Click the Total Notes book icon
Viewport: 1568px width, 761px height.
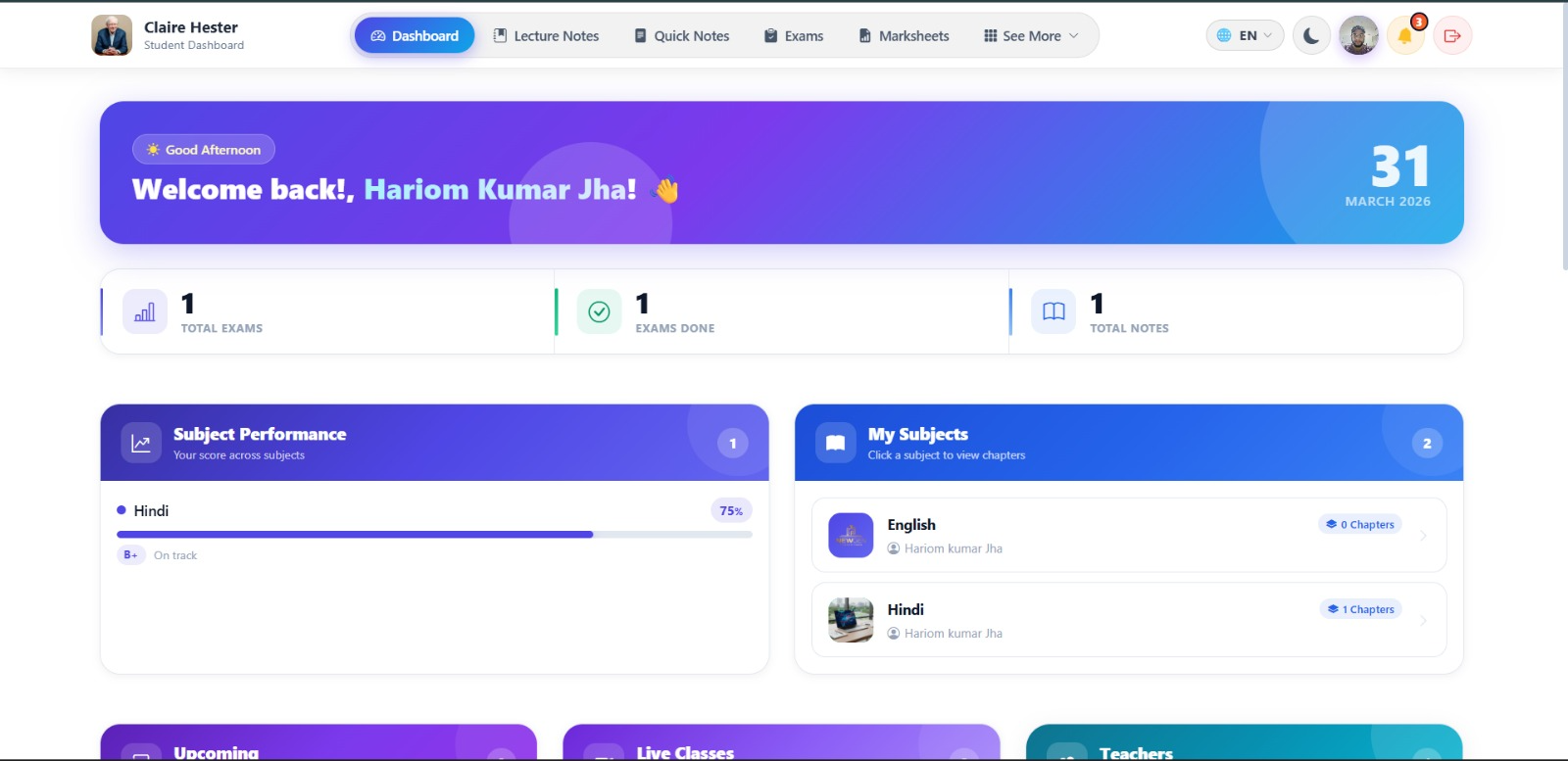click(1053, 311)
